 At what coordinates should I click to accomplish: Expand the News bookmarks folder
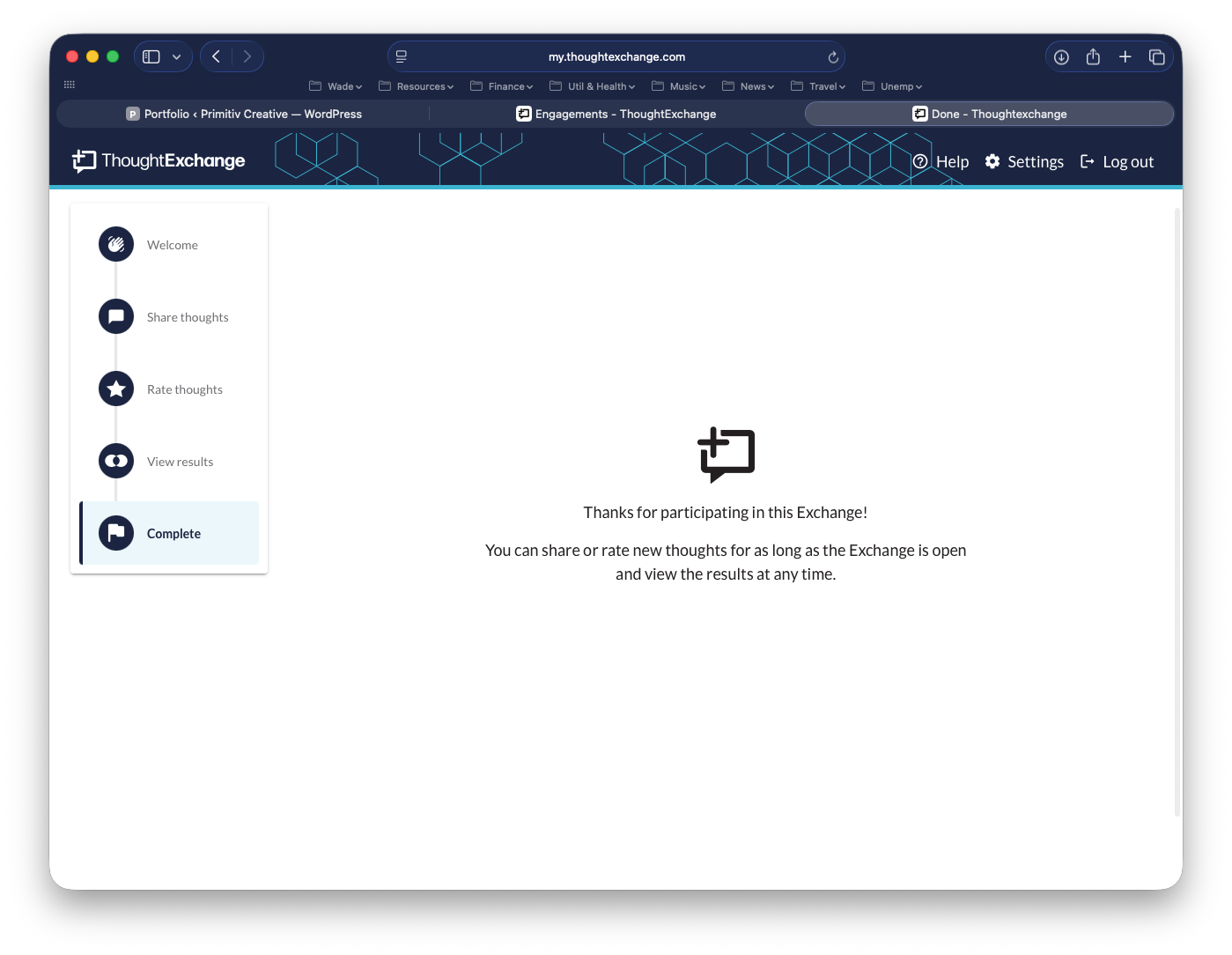(748, 86)
